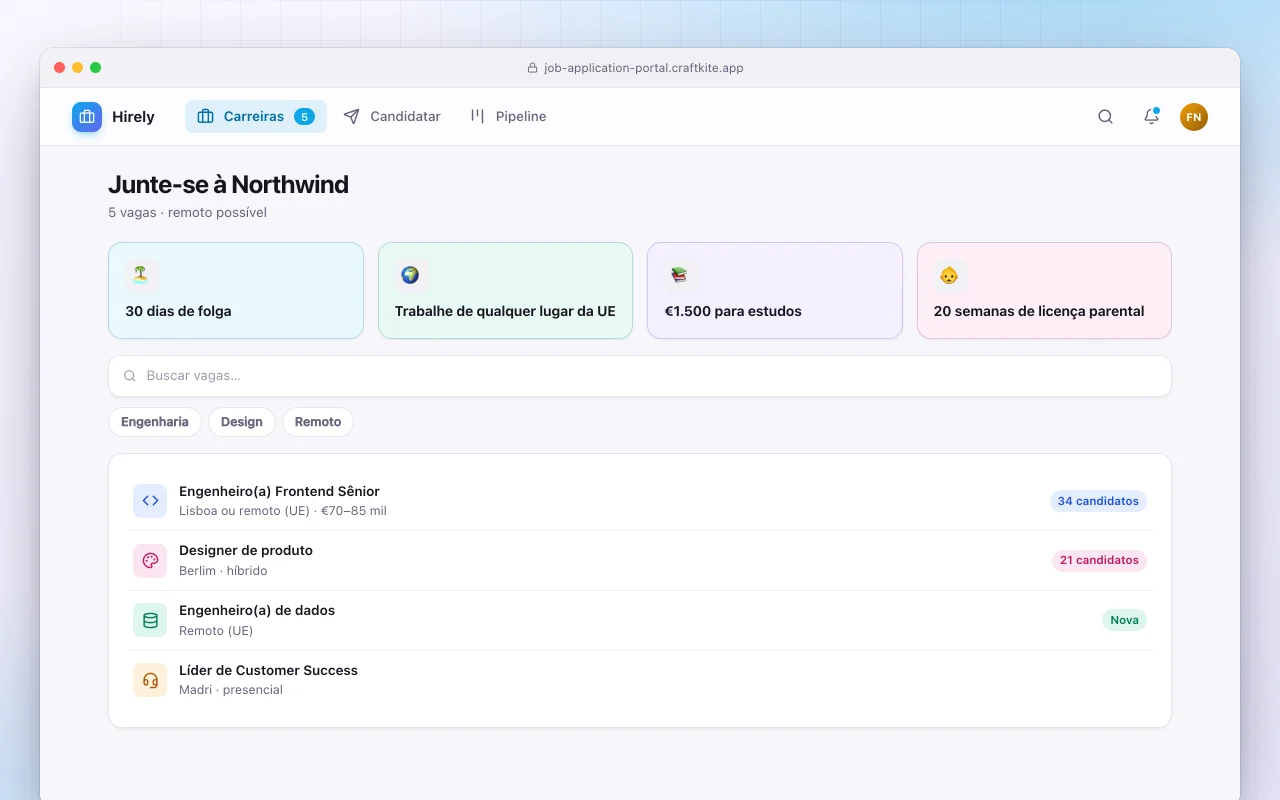Click the palm island emoji icon
This screenshot has height=800, width=1280.
coord(141,275)
